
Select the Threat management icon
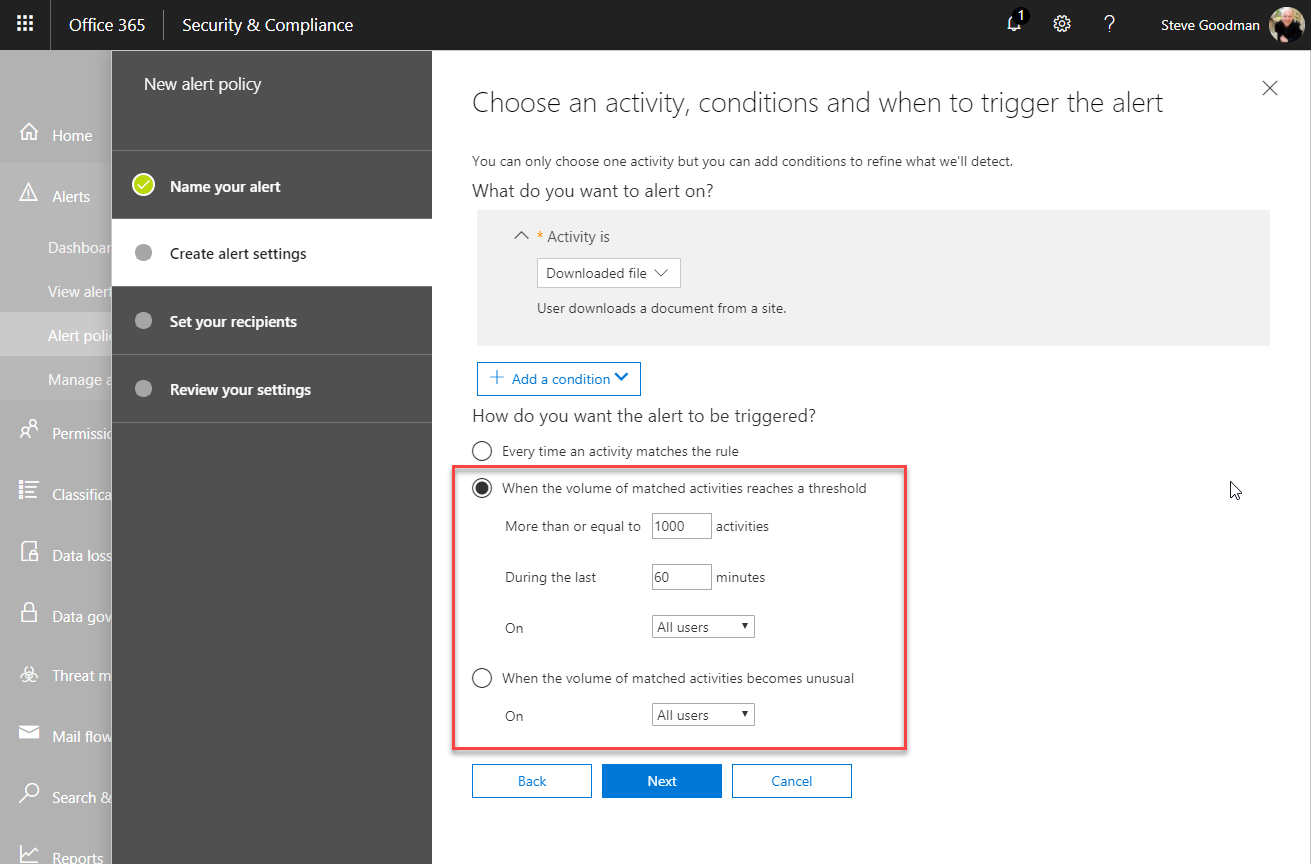pos(29,675)
